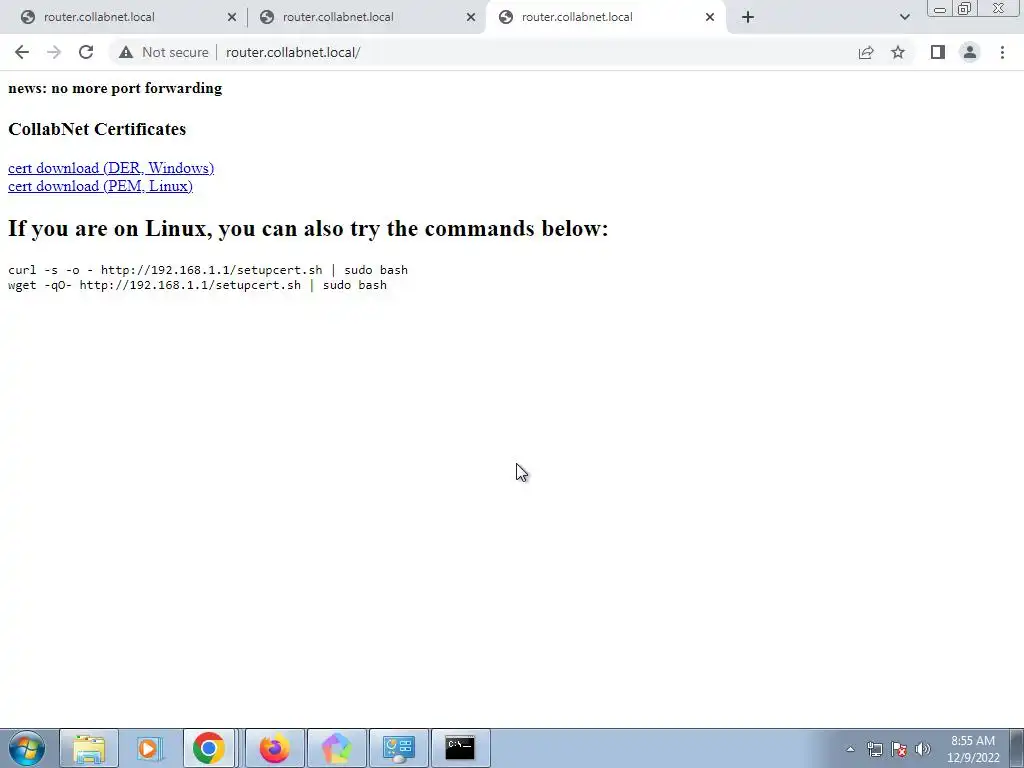Screen dimensions: 1024x768
Task: Open the volume speaker tray icon
Action: coord(923,749)
